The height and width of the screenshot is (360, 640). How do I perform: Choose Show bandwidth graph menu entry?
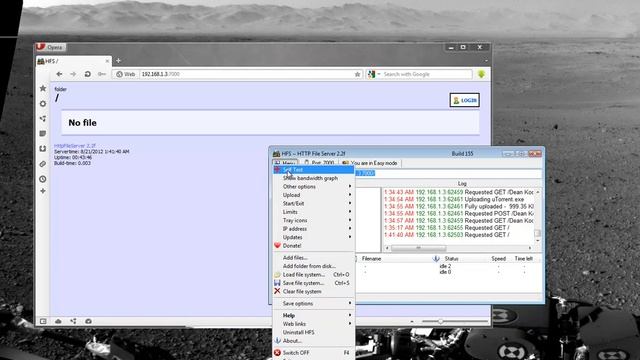click(313, 178)
